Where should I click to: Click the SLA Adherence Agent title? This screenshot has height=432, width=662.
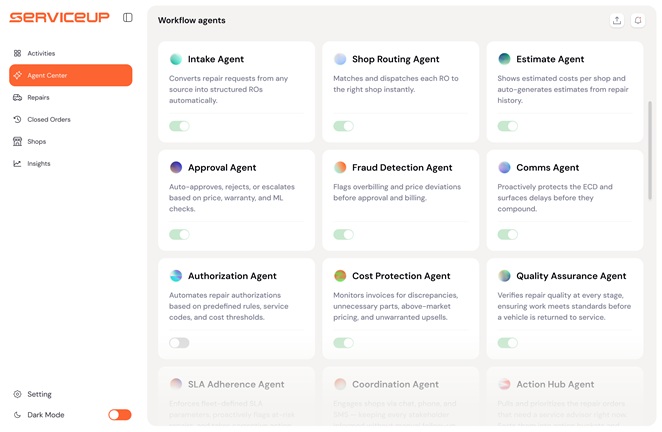click(236, 384)
